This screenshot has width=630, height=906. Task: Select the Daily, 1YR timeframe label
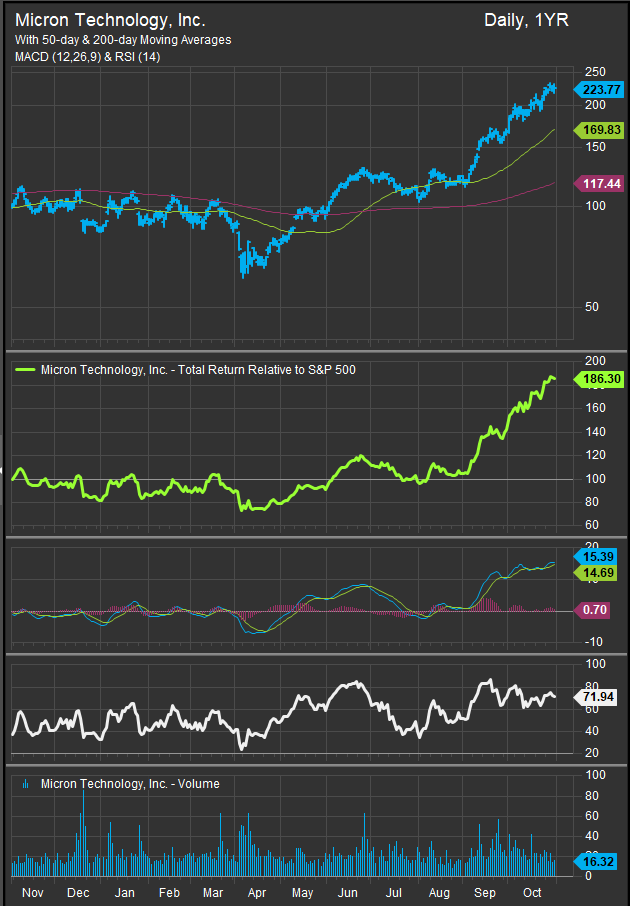[x=526, y=20]
